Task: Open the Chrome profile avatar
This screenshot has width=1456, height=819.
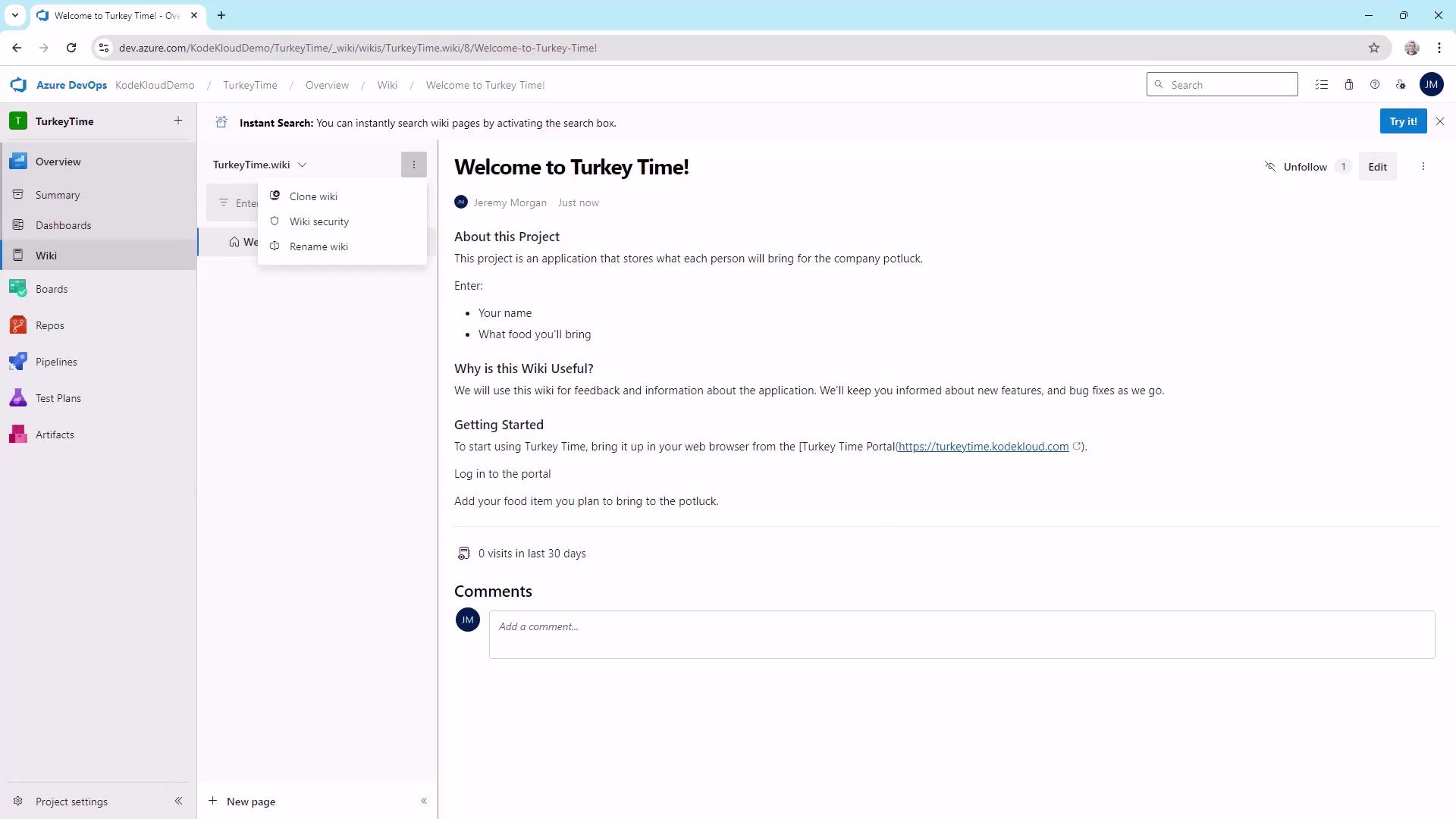Action: coord(1411,48)
